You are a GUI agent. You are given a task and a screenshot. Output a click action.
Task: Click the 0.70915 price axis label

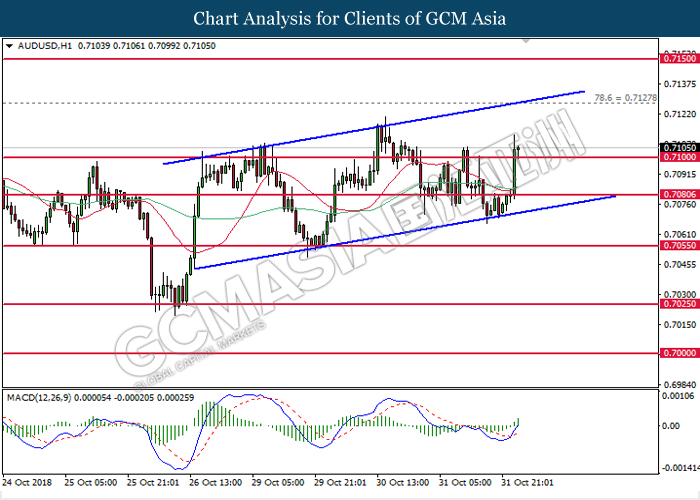tap(680, 174)
